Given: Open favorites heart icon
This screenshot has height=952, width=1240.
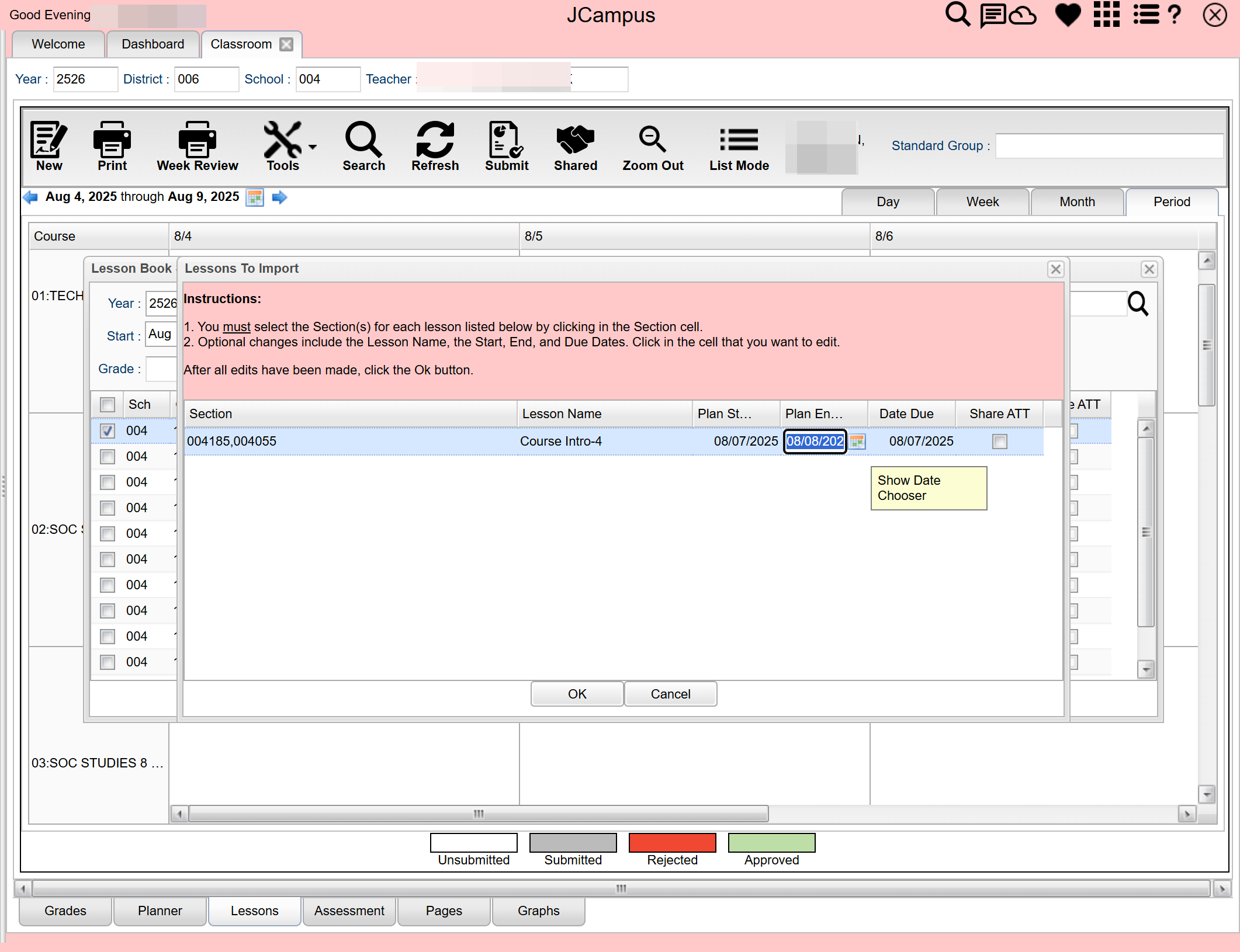Looking at the screenshot, I should 1068,15.
